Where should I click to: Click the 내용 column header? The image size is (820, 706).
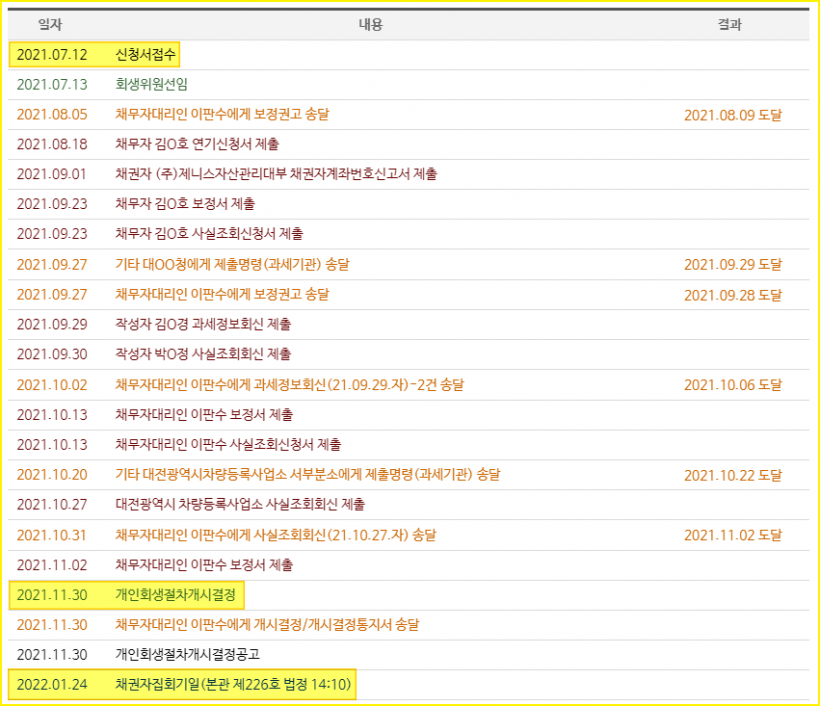(371, 25)
